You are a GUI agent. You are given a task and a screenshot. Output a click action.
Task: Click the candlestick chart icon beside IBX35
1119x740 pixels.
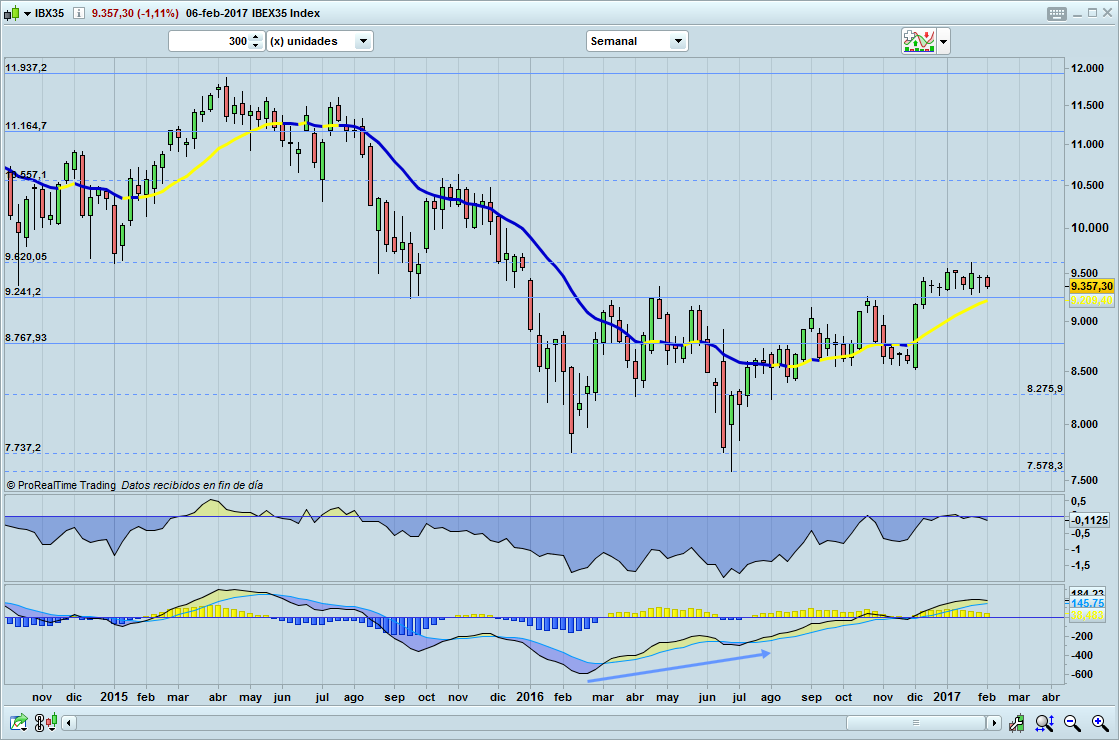[10, 13]
